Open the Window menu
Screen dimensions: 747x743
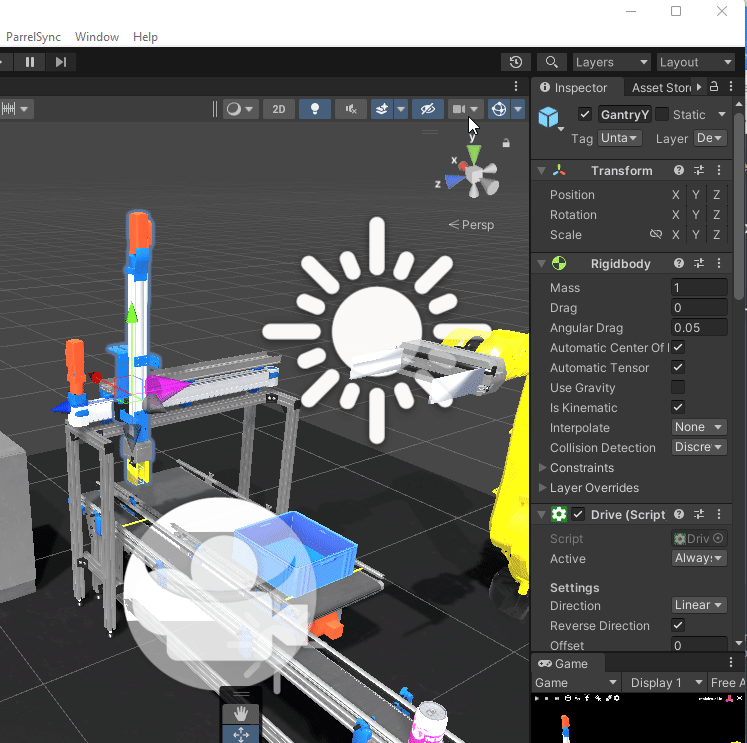(x=97, y=37)
